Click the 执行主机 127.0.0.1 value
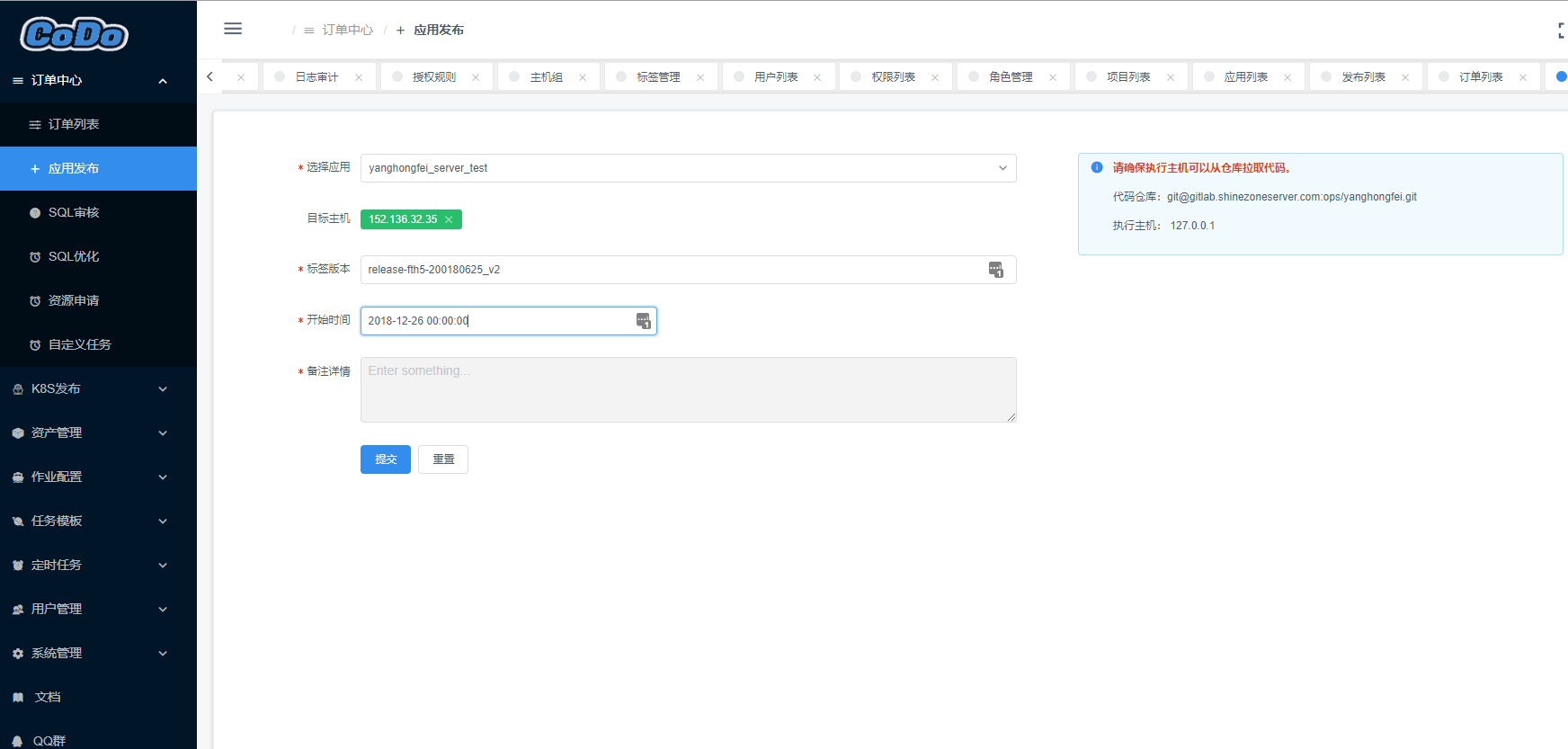Image resolution: width=1568 pixels, height=749 pixels. tap(1192, 226)
